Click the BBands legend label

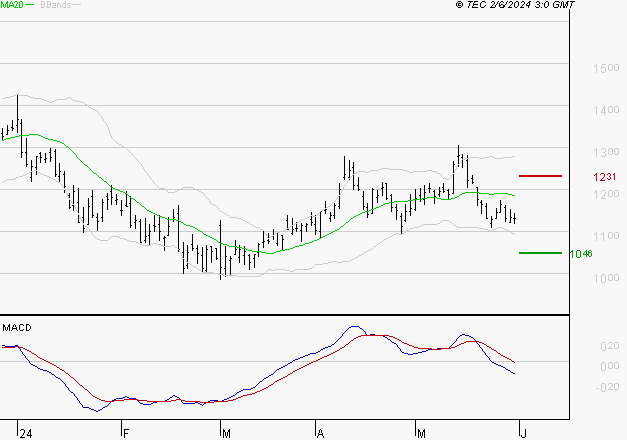coord(56,5)
